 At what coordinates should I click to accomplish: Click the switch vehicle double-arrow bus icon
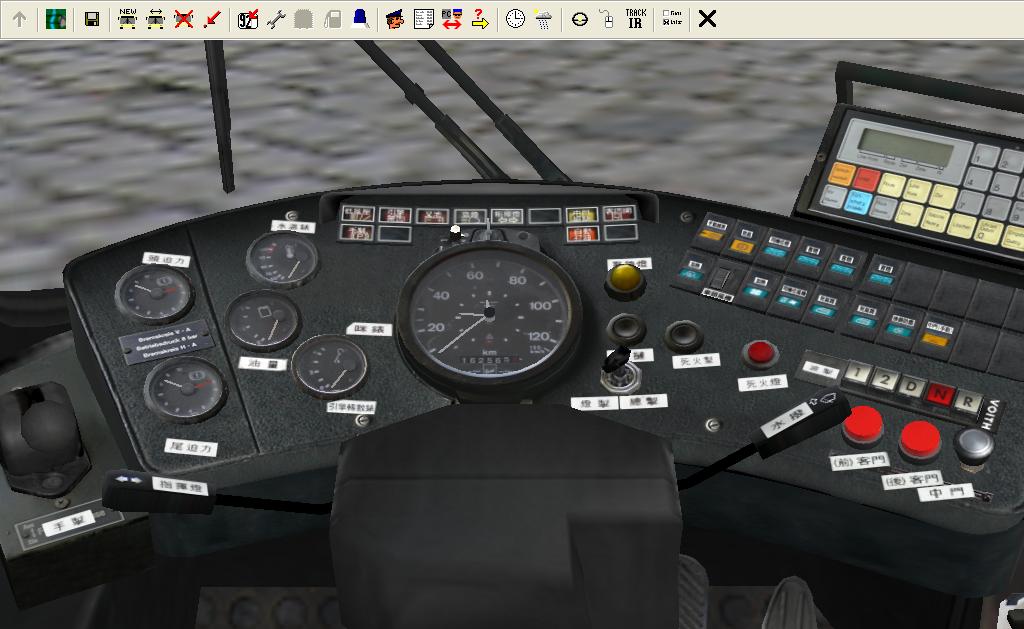point(155,19)
